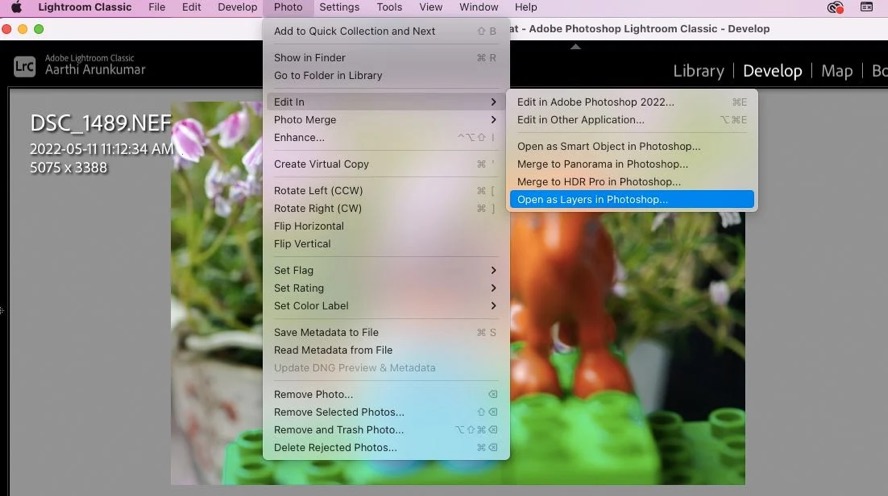This screenshot has width=888, height=496.
Task: Expand the Photo Merge submenu
Action: pyautogui.click(x=385, y=119)
